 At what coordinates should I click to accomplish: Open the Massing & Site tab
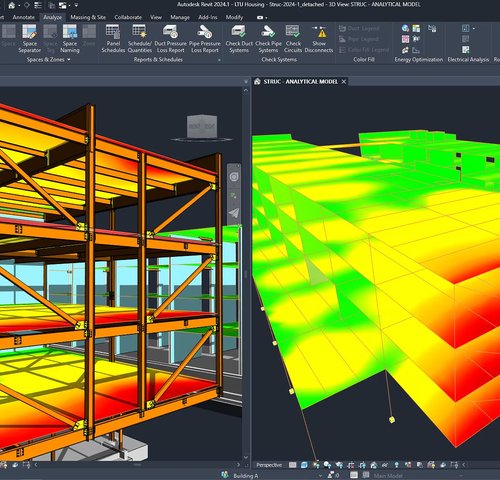point(88,17)
